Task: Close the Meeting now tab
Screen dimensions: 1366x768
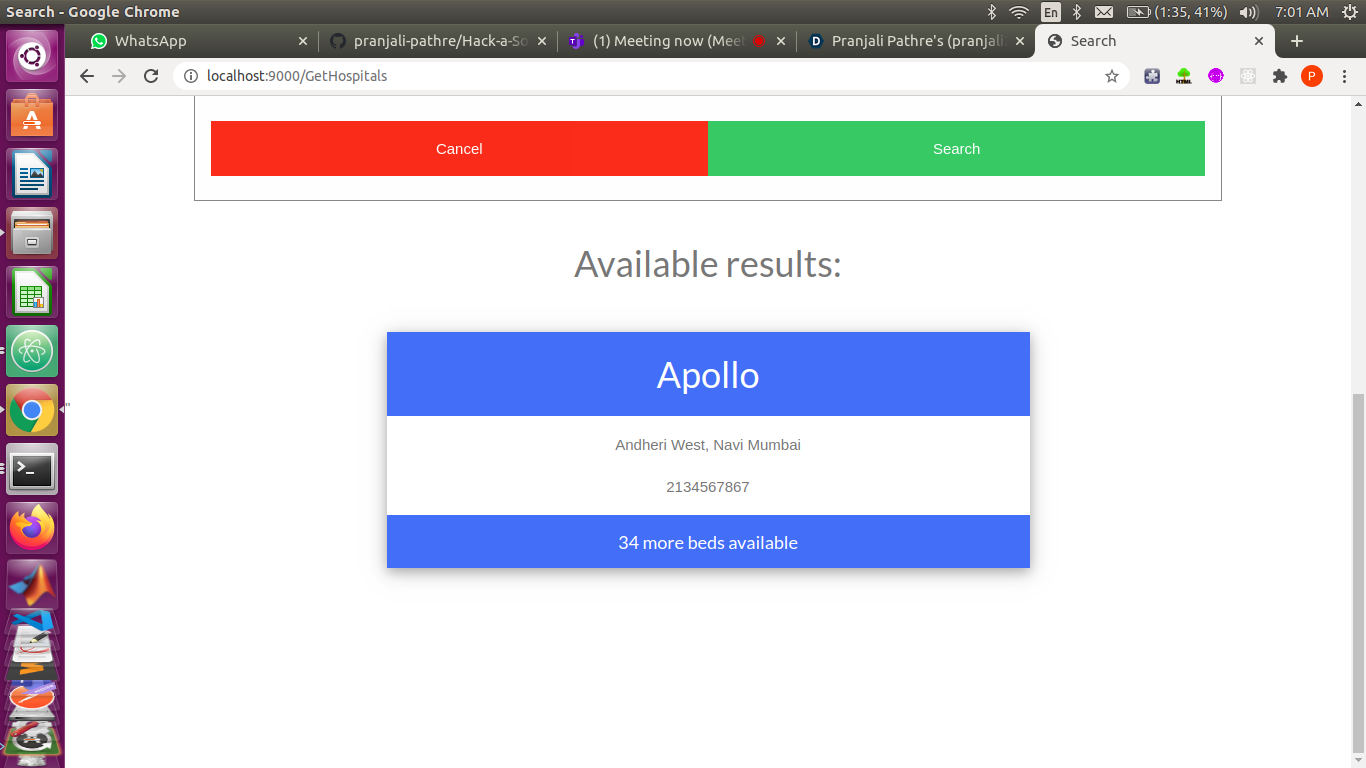Action: (x=781, y=41)
